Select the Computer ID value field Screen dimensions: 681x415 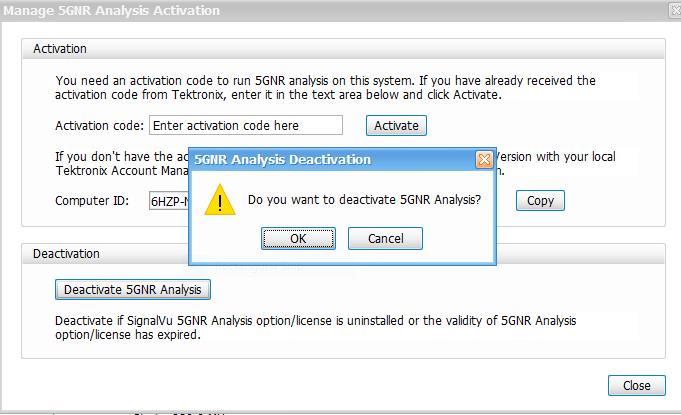[x=168, y=201]
